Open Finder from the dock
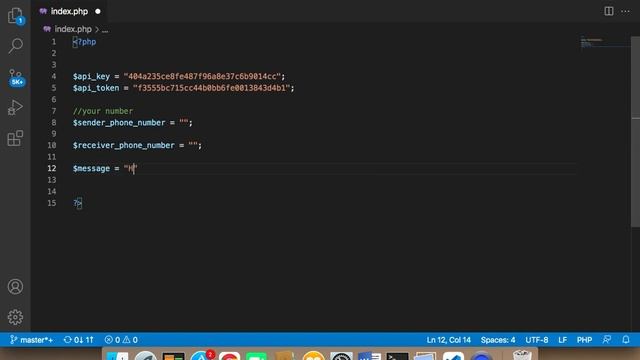 [118, 356]
